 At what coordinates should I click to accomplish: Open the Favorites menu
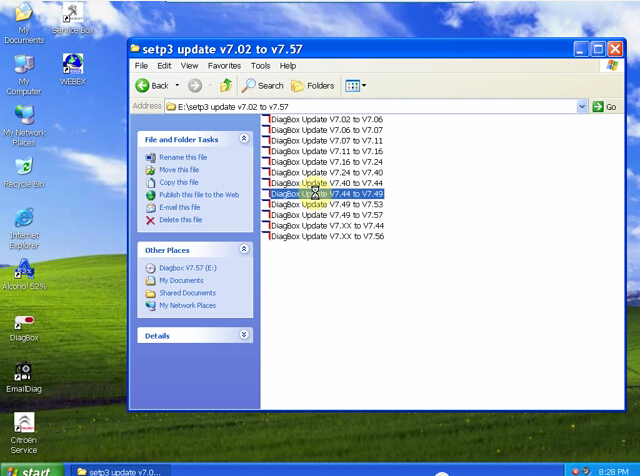(x=224, y=66)
